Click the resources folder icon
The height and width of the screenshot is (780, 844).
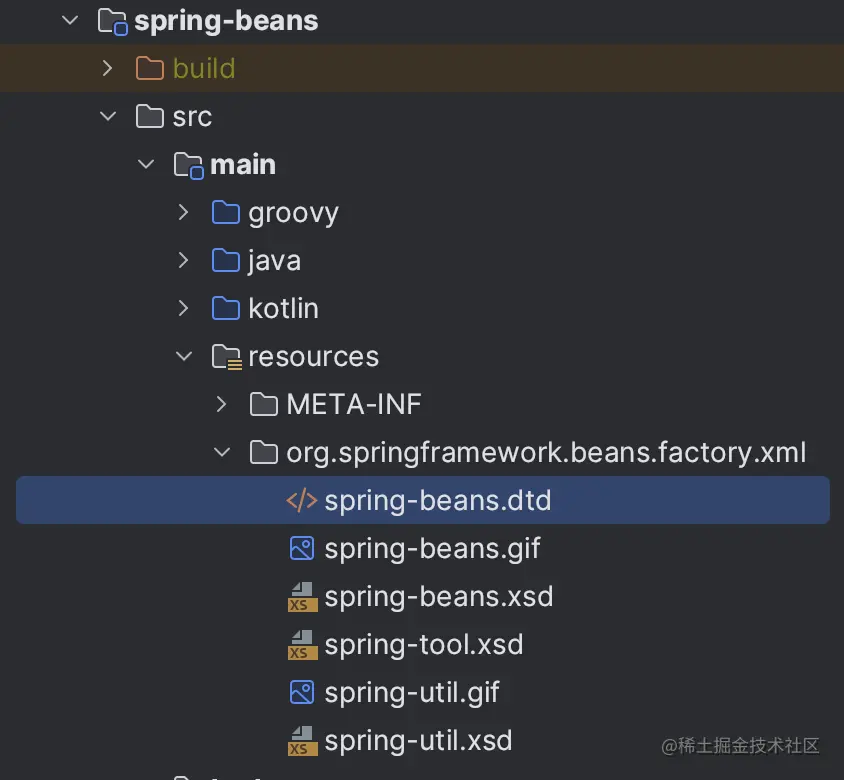pyautogui.click(x=227, y=357)
